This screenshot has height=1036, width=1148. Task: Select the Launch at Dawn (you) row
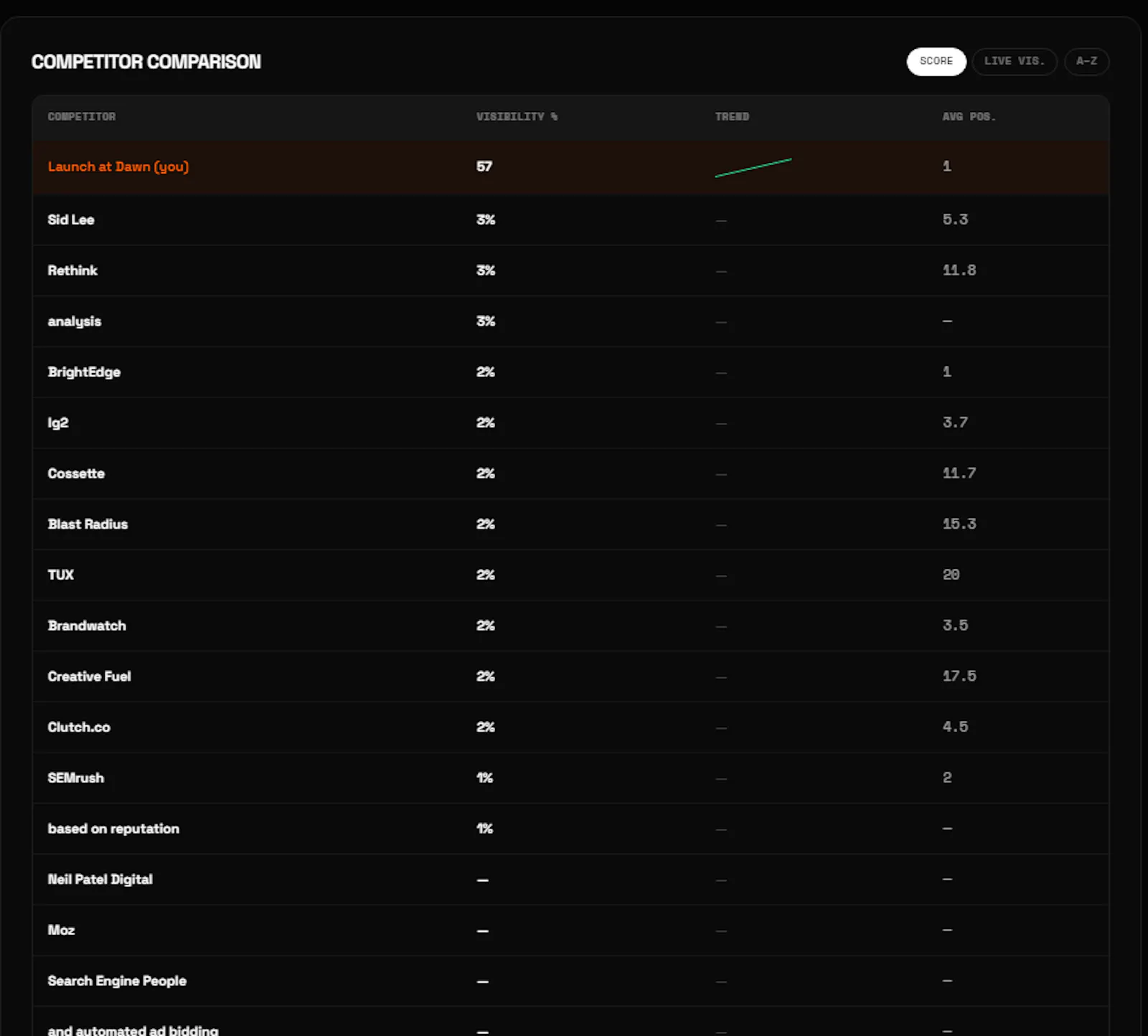pos(570,166)
